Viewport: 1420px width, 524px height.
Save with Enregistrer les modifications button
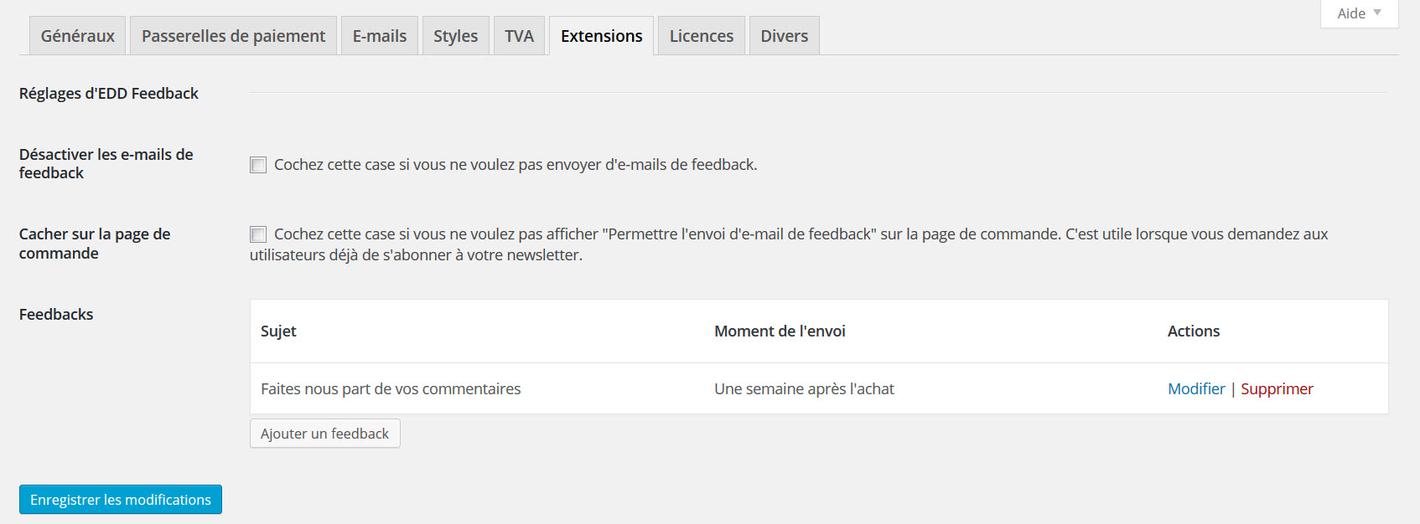(x=120, y=500)
